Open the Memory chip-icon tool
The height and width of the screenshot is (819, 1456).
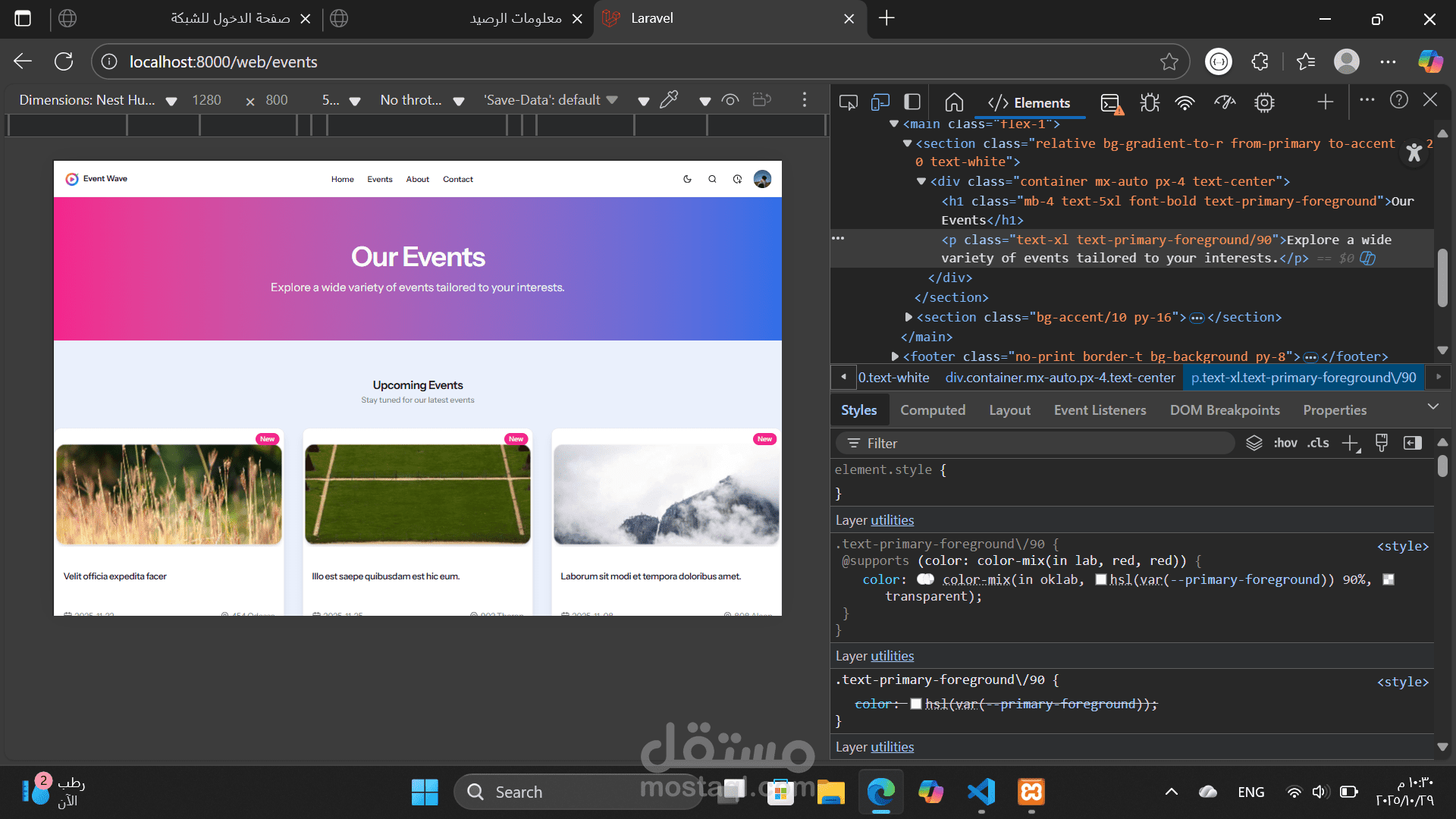1264,102
